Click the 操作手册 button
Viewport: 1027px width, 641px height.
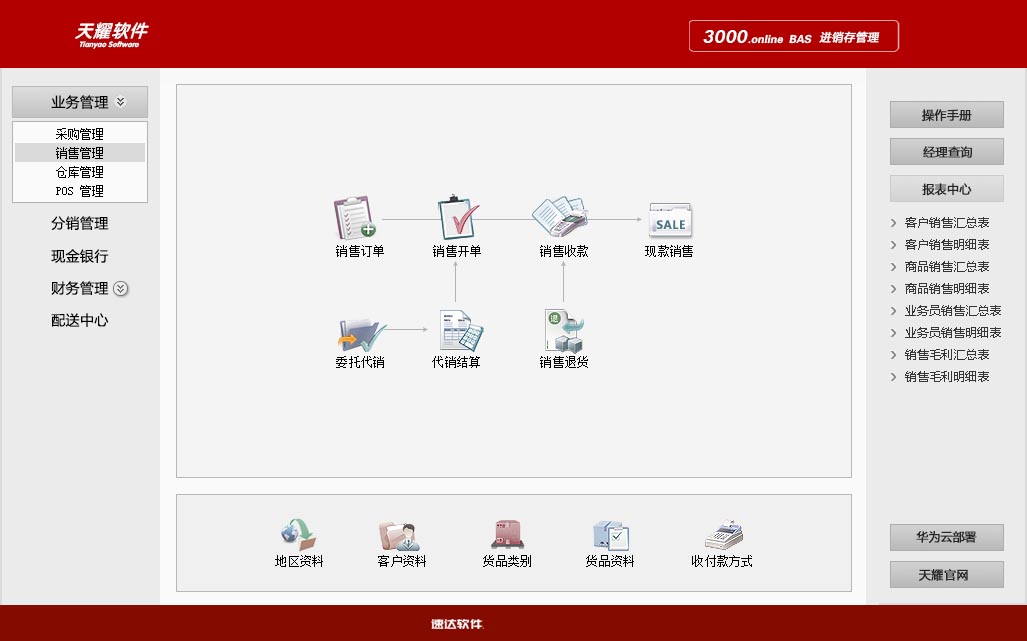[946, 115]
